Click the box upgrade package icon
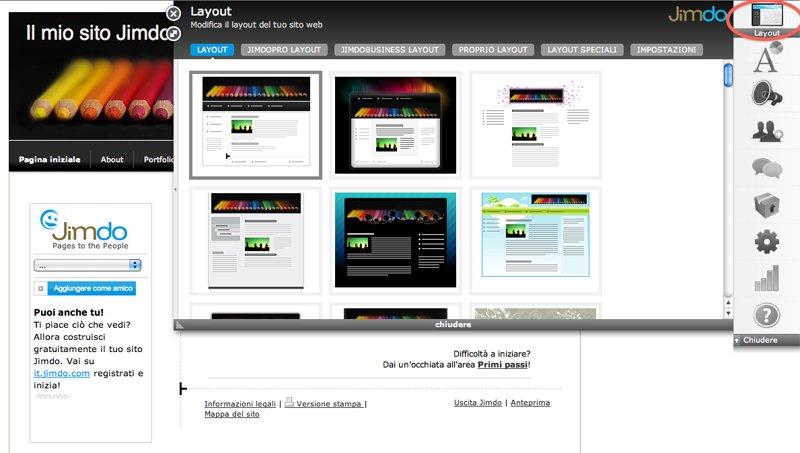This screenshot has width=800, height=453. (x=766, y=205)
